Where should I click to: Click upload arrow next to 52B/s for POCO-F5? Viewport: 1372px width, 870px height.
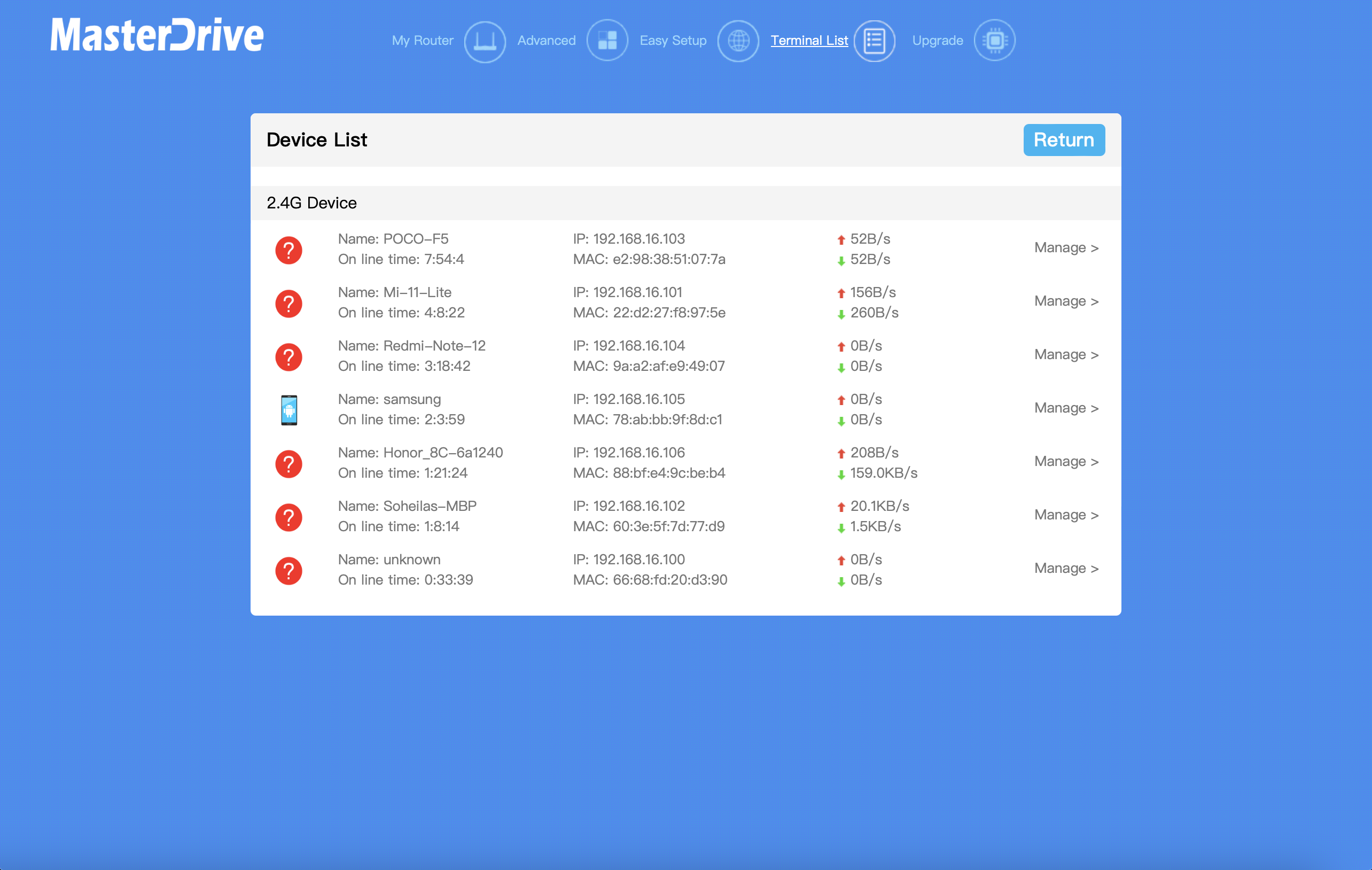pyautogui.click(x=841, y=240)
